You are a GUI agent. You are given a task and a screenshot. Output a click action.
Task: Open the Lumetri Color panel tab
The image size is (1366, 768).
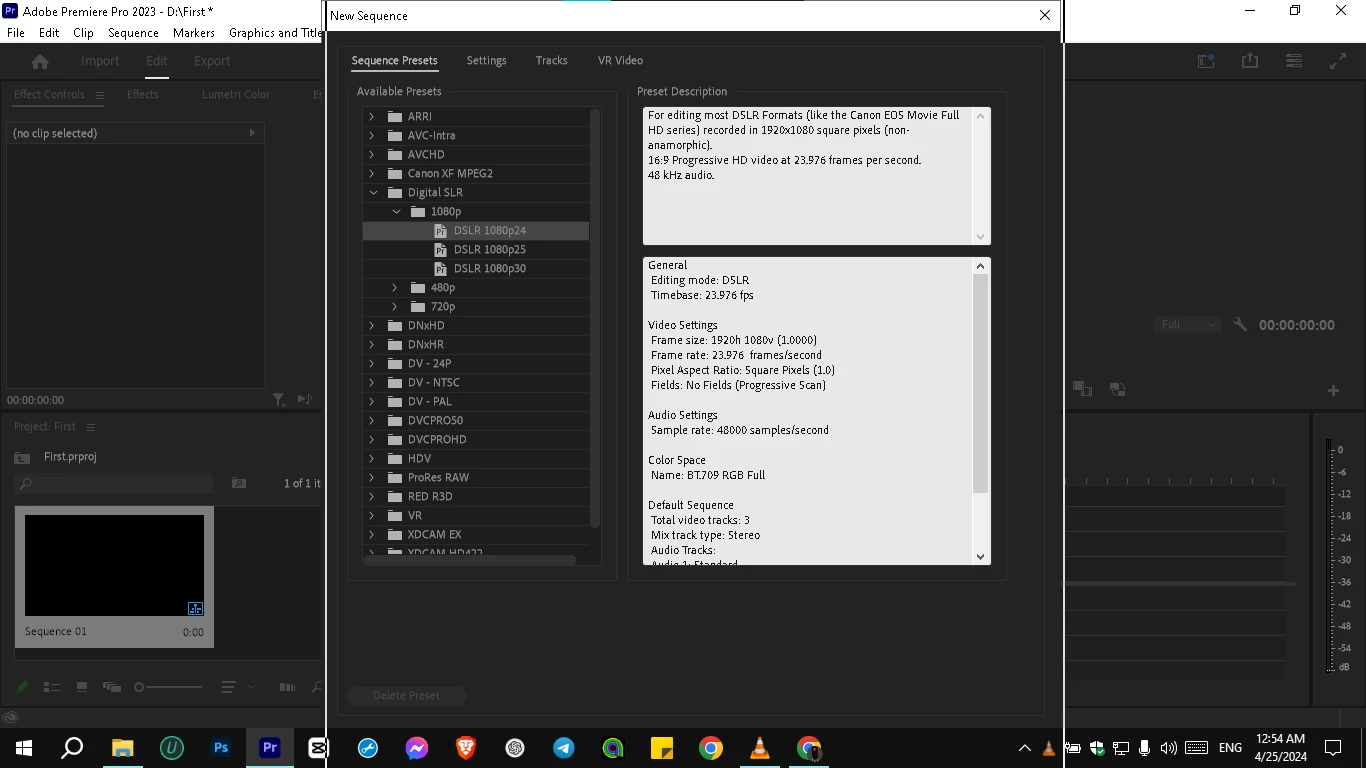pos(236,95)
